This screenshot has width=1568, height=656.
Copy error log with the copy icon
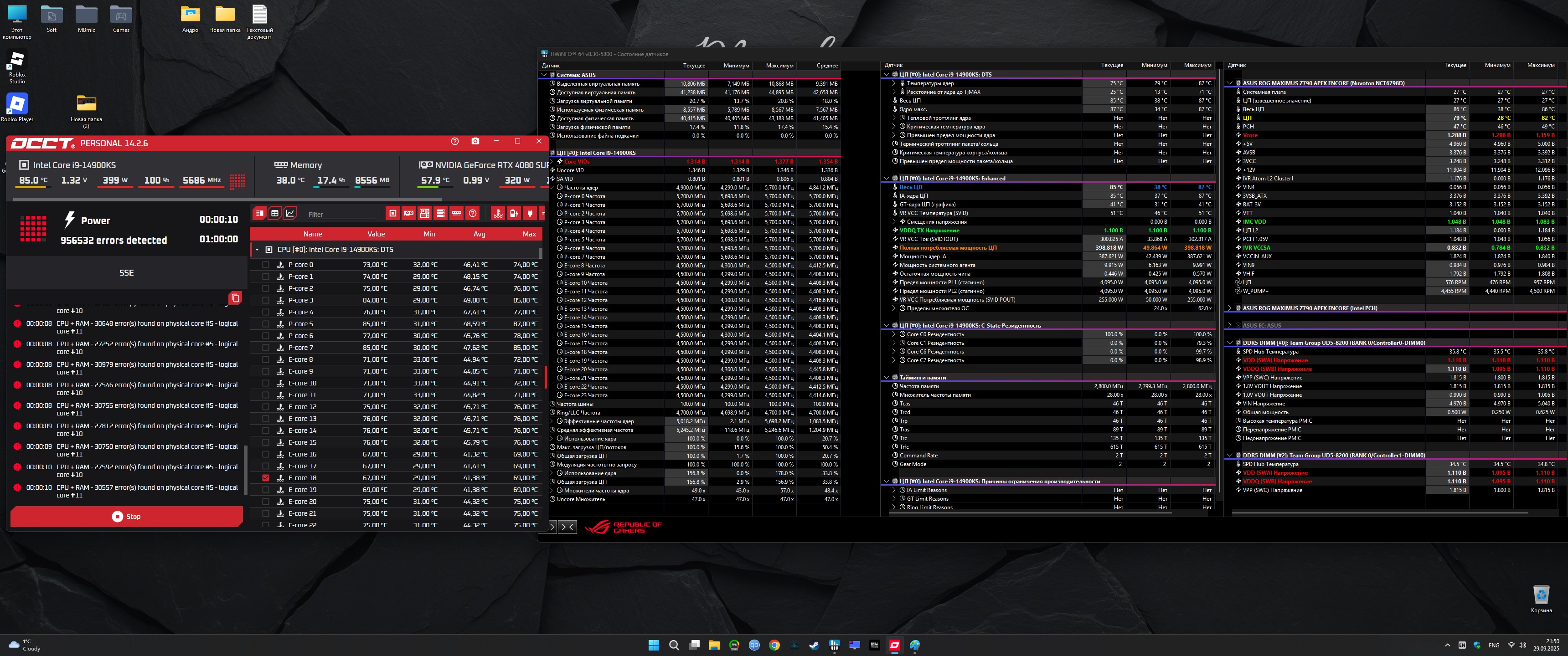236,297
